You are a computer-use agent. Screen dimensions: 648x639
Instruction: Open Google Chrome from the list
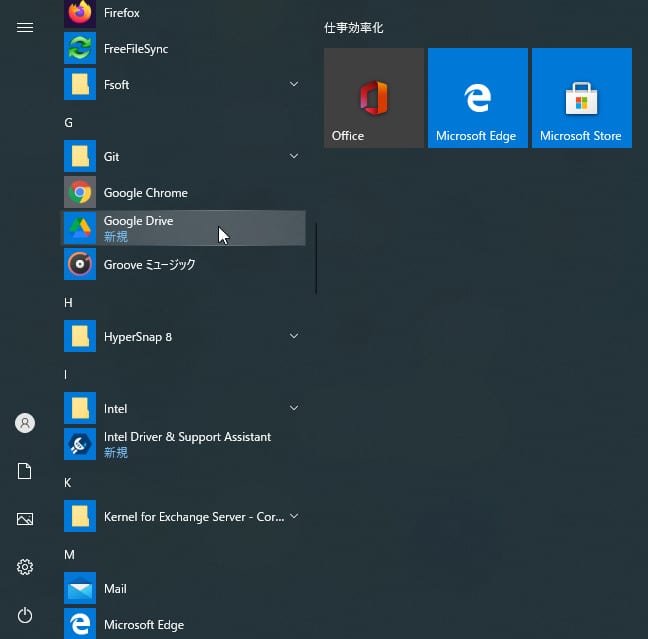click(145, 193)
